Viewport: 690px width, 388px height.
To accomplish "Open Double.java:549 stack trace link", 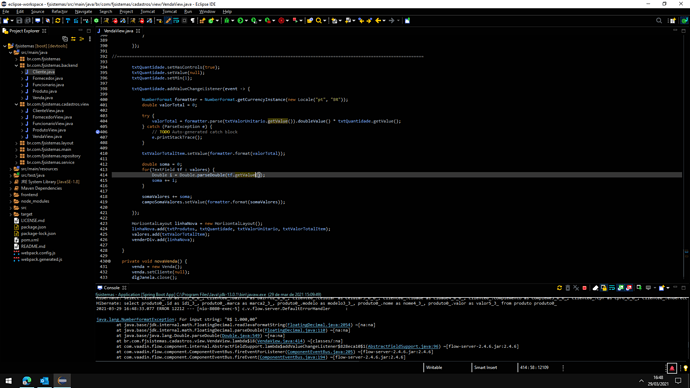I will point(241,336).
